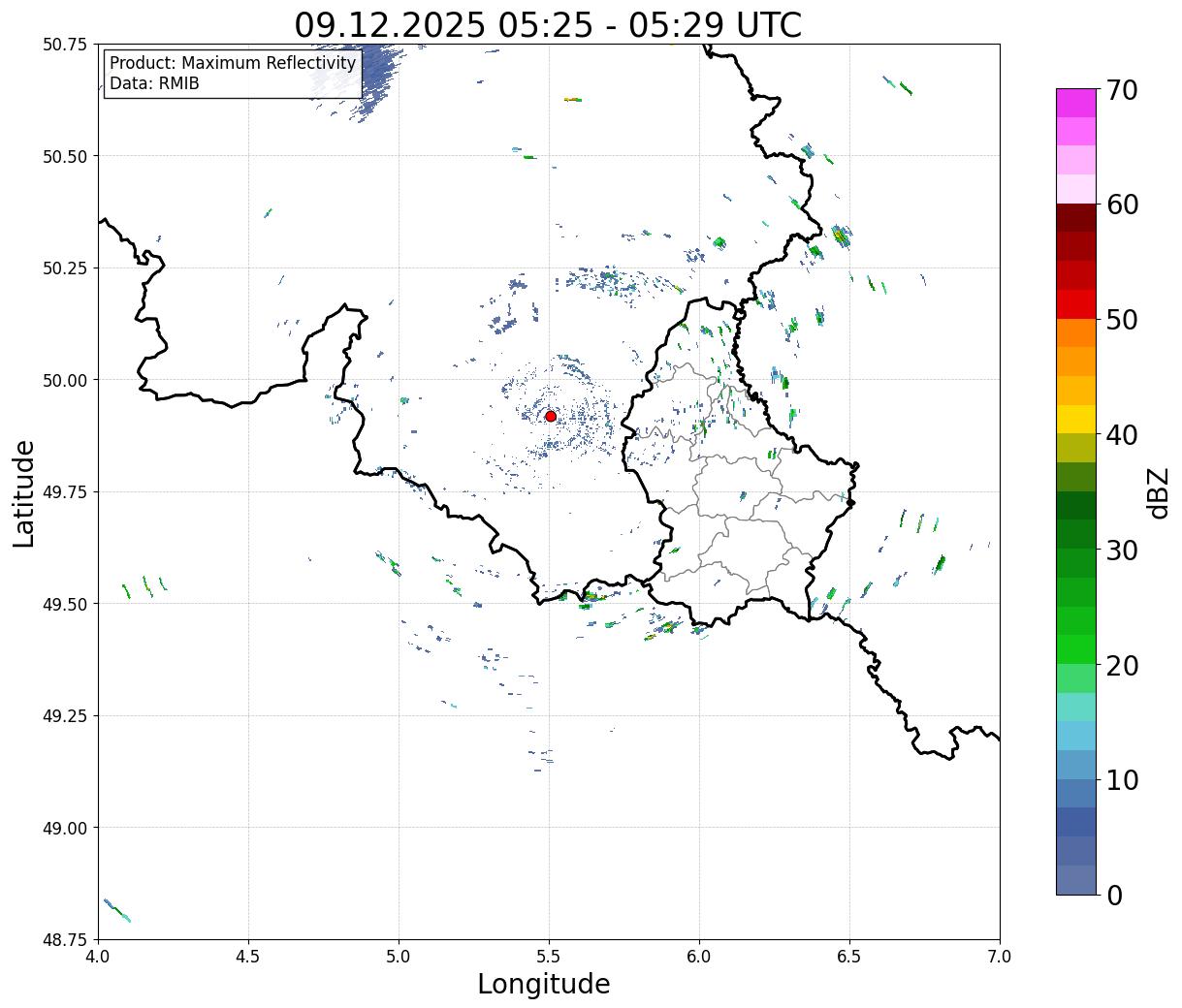Click the magenta swatch atop the colorbar
Screen dimensions: 1182x1008
click(1076, 103)
